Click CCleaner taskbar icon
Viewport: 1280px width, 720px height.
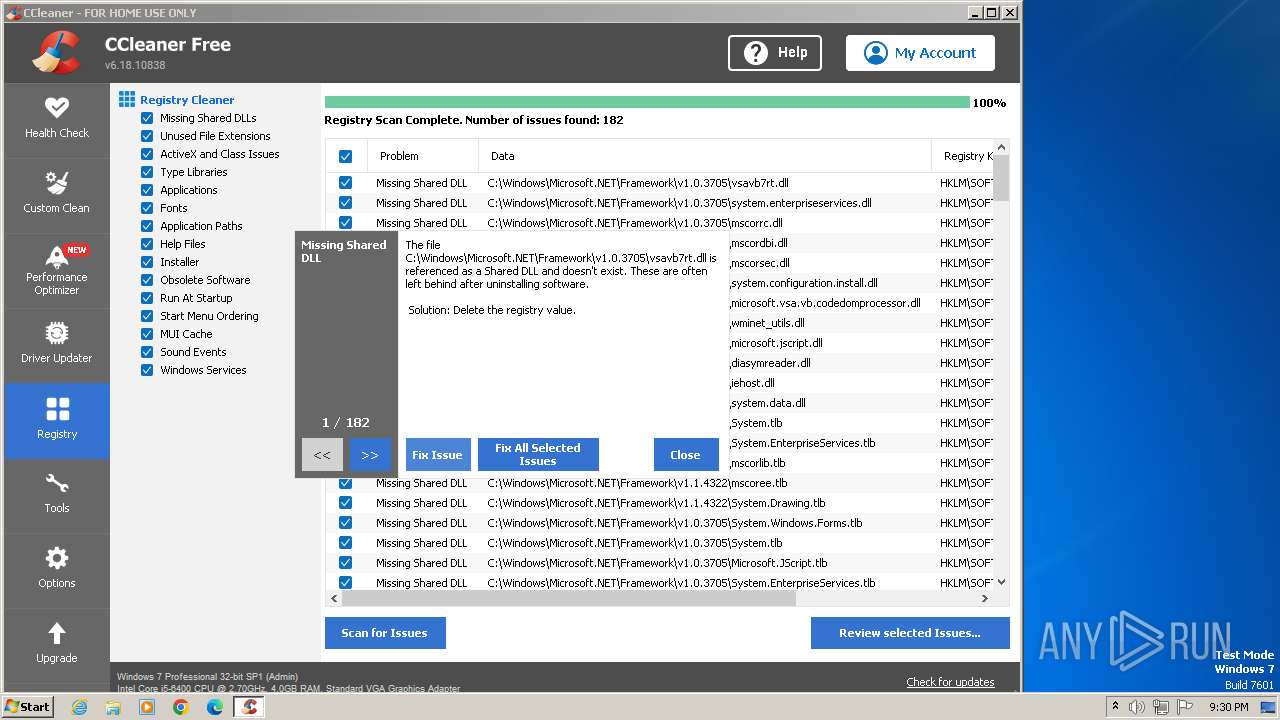(250, 707)
